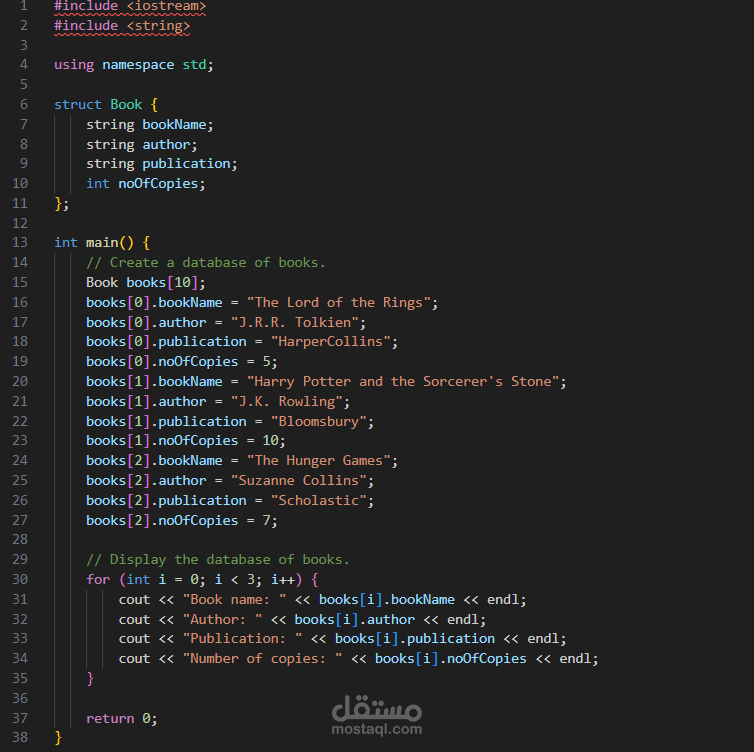Click 'struct Book {' declaration
Viewport: 754px width, 752px height.
click(x=106, y=104)
